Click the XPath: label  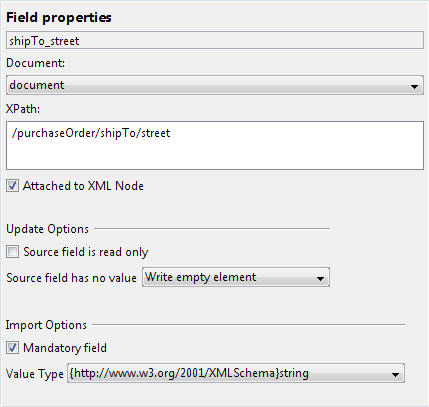23,109
